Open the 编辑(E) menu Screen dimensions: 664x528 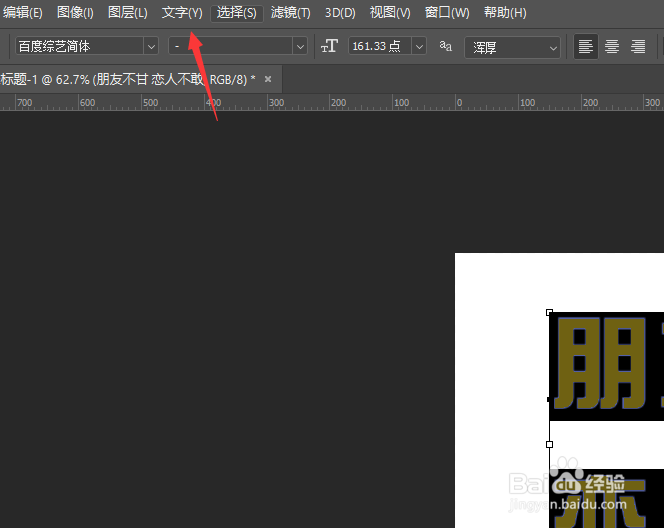[x=22, y=13]
